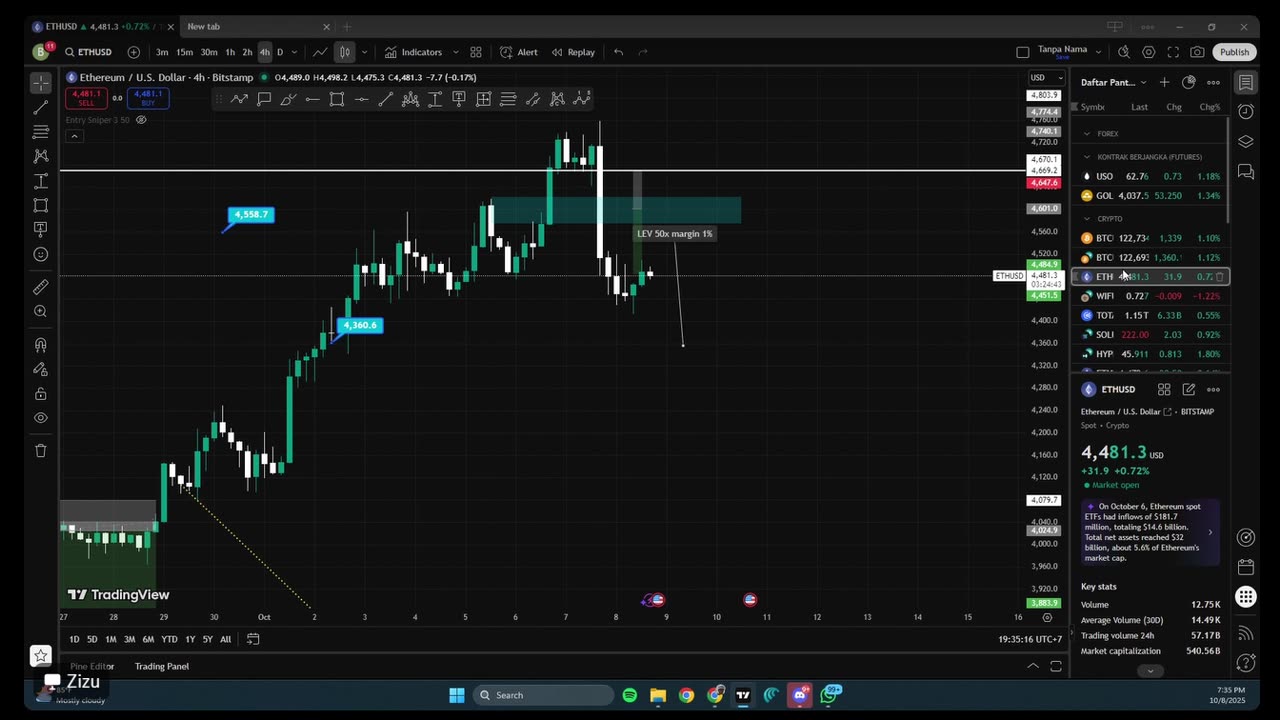Open the Trading Panel tab

coord(162,666)
